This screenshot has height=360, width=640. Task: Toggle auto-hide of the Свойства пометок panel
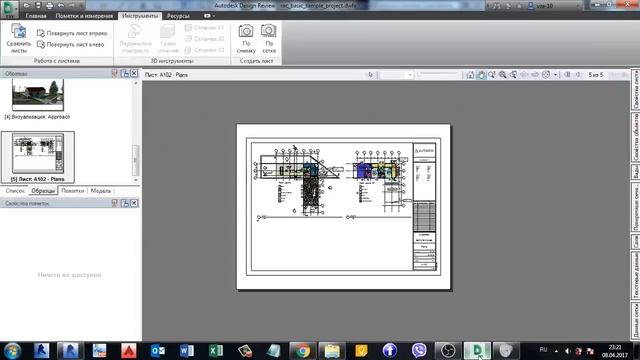click(125, 203)
